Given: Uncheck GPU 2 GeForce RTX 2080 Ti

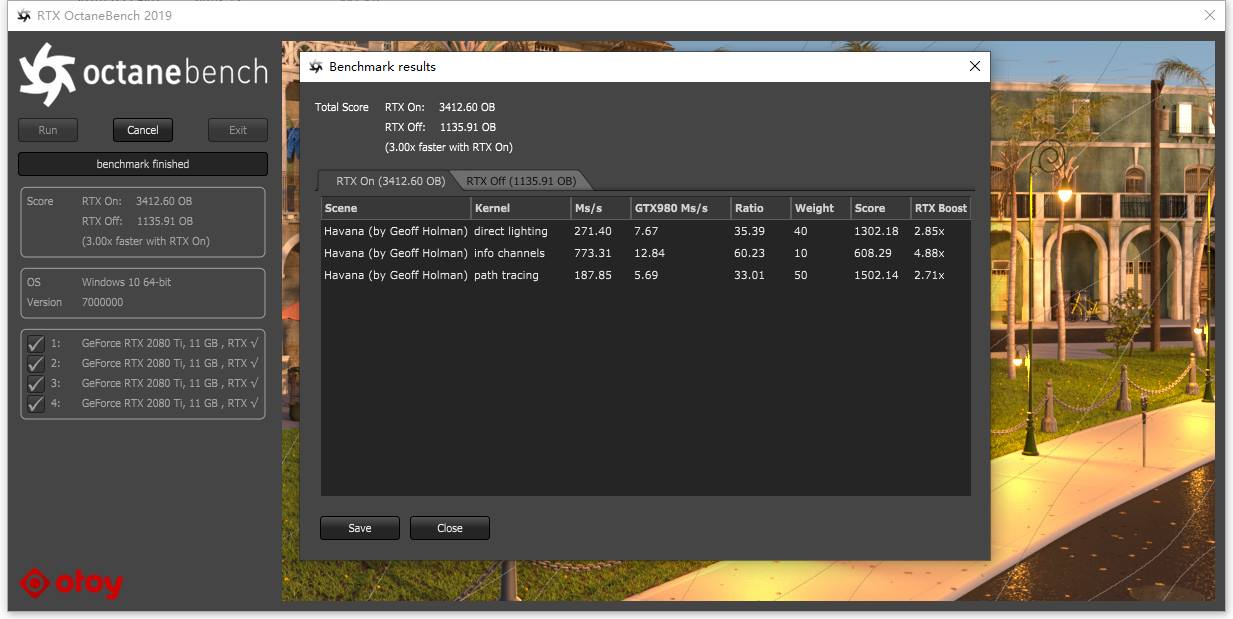Looking at the screenshot, I should click(x=36, y=363).
